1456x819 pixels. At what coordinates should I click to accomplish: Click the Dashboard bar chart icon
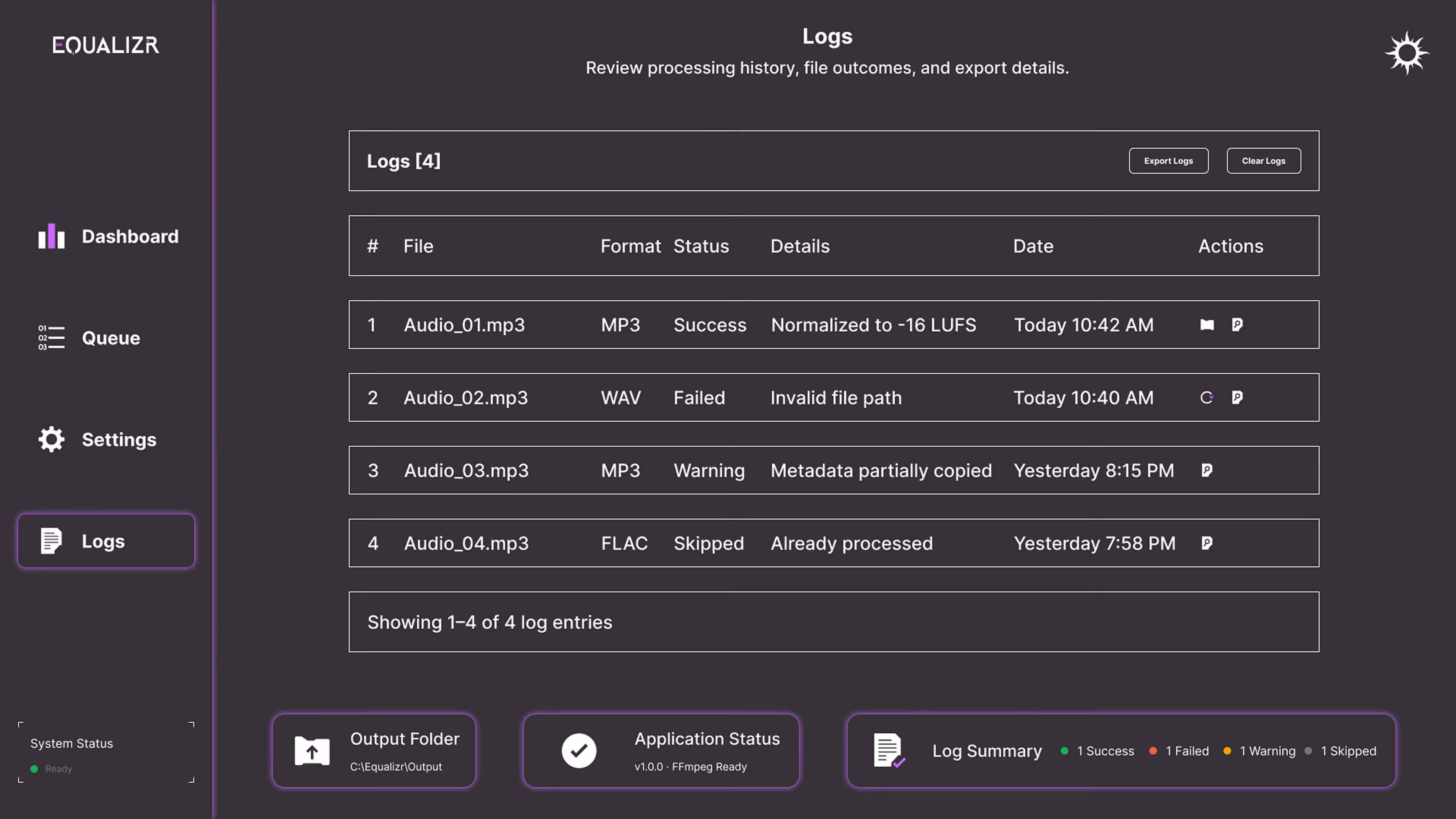pyautogui.click(x=52, y=236)
